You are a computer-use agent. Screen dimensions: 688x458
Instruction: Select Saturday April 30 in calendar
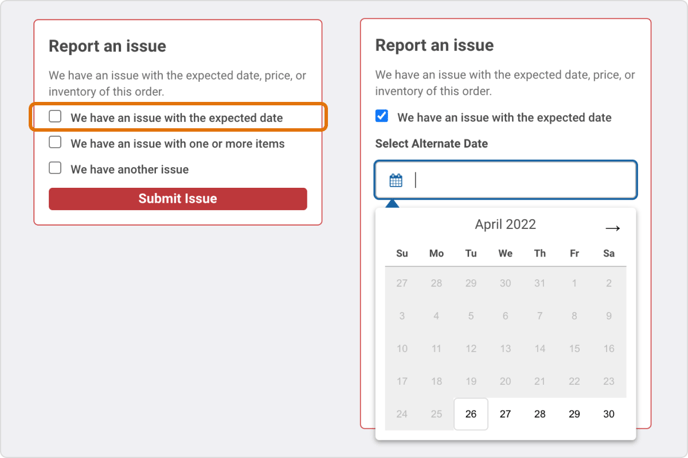(x=608, y=414)
